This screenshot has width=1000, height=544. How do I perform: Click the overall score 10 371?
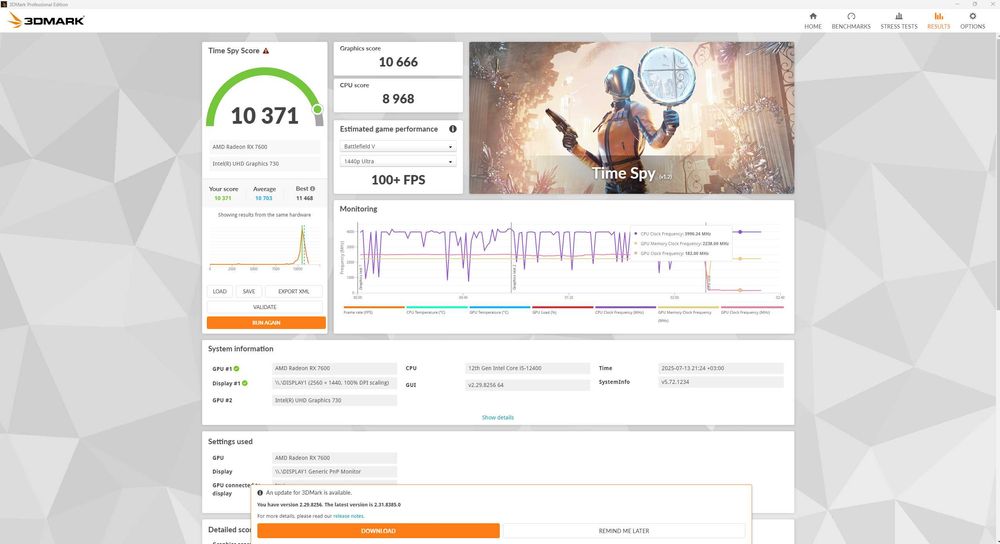click(x=265, y=116)
